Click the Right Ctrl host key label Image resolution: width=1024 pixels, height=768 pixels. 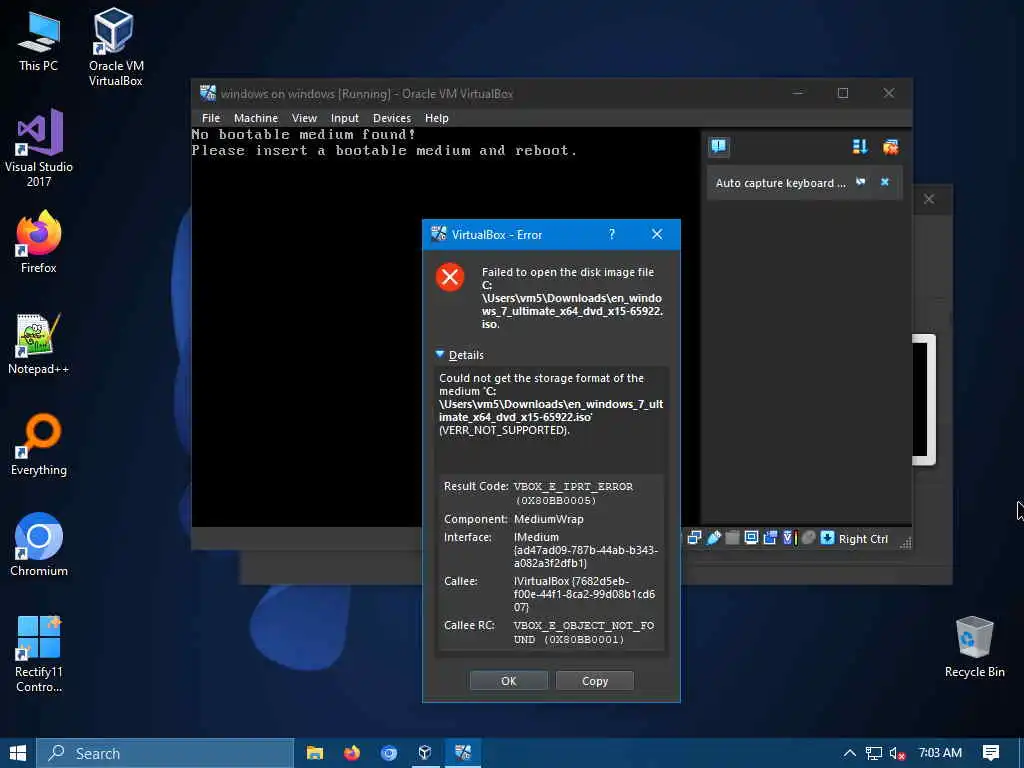click(x=863, y=539)
